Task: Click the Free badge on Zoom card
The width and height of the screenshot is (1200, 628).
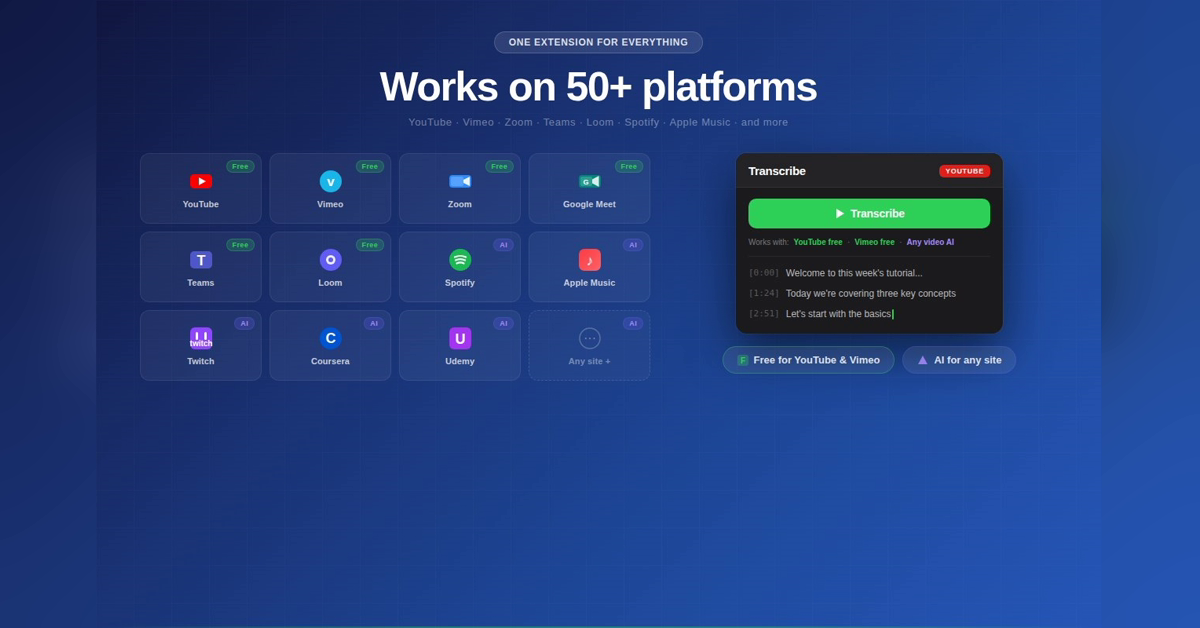Action: 499,166
